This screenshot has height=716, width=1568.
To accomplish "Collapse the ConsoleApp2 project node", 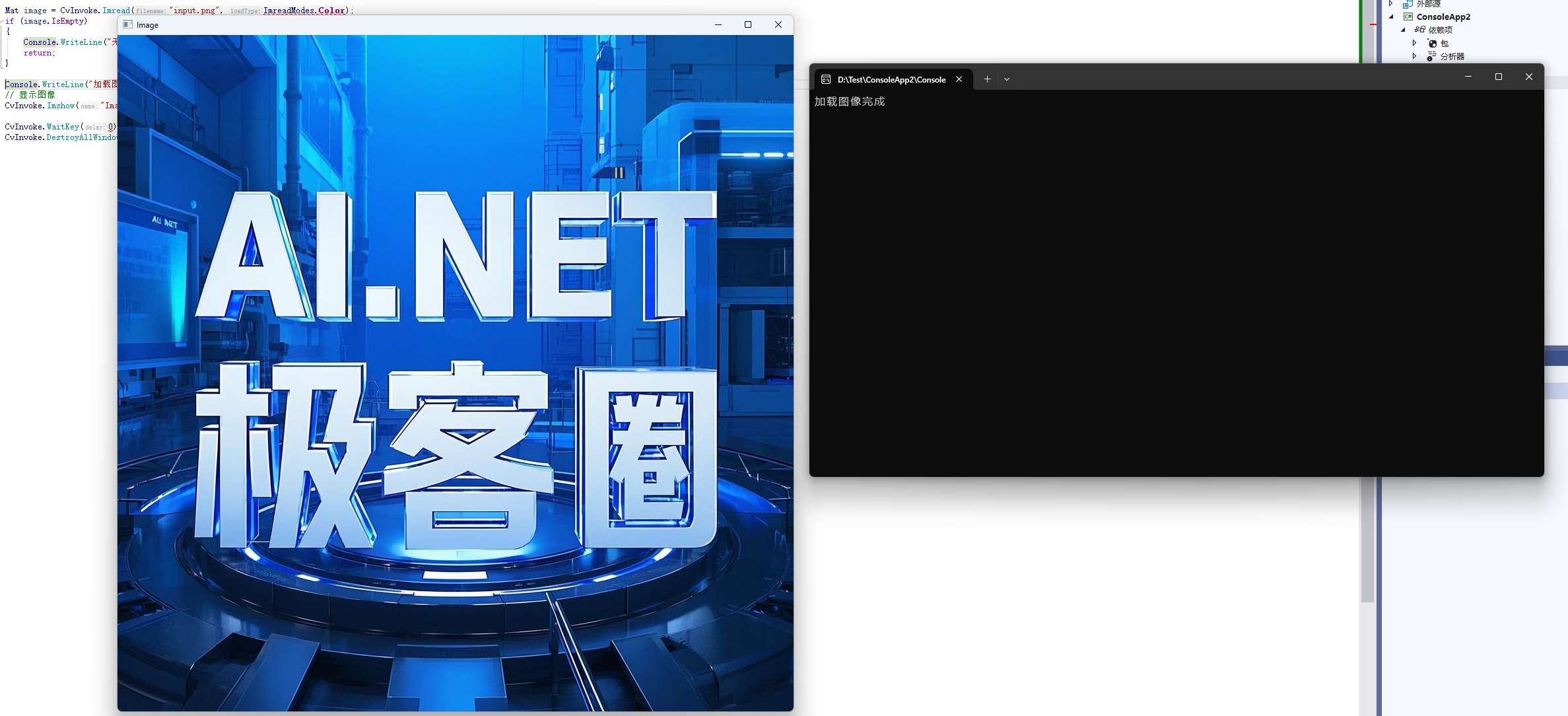I will [x=1391, y=17].
